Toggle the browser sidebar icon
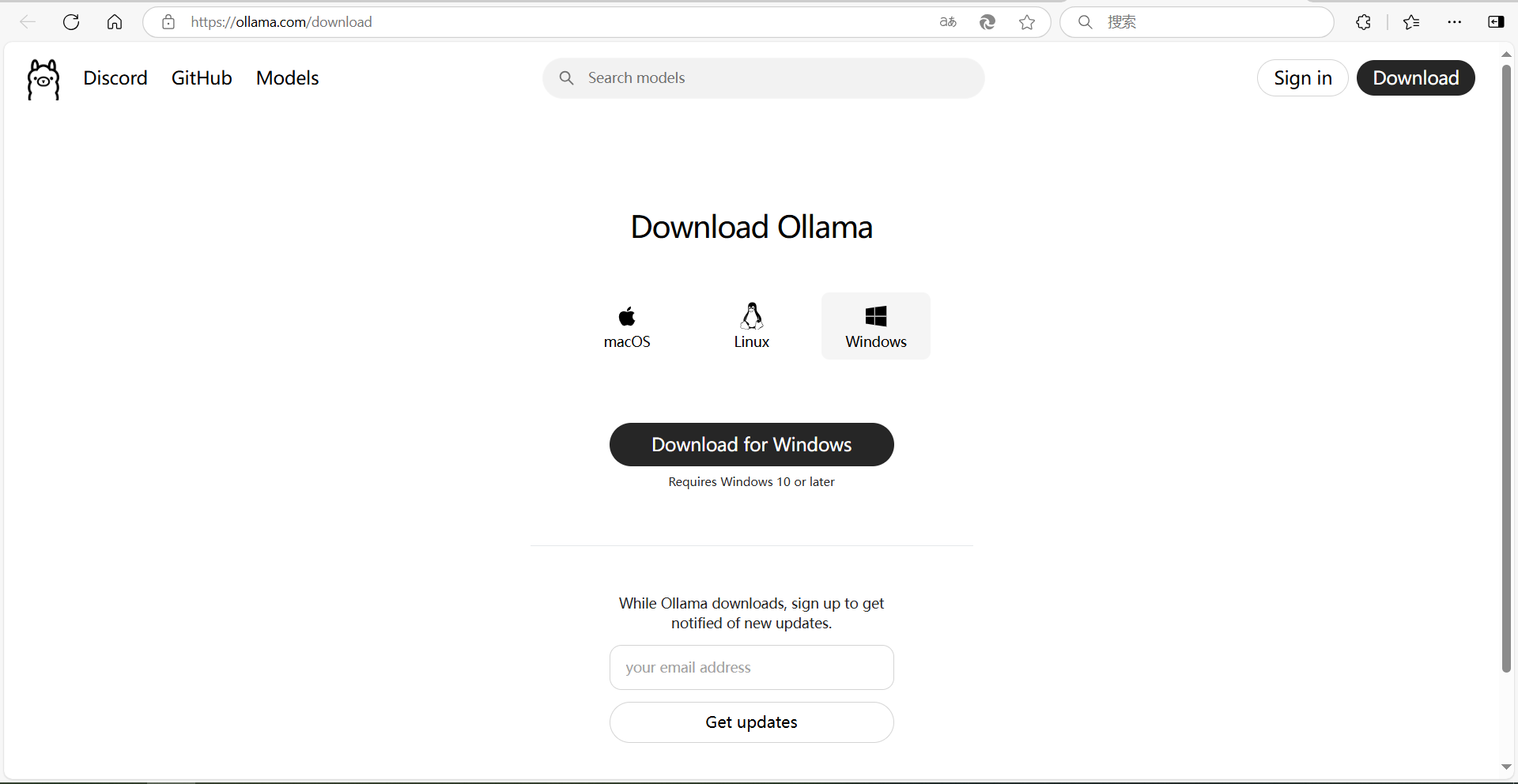1518x784 pixels. point(1496,22)
